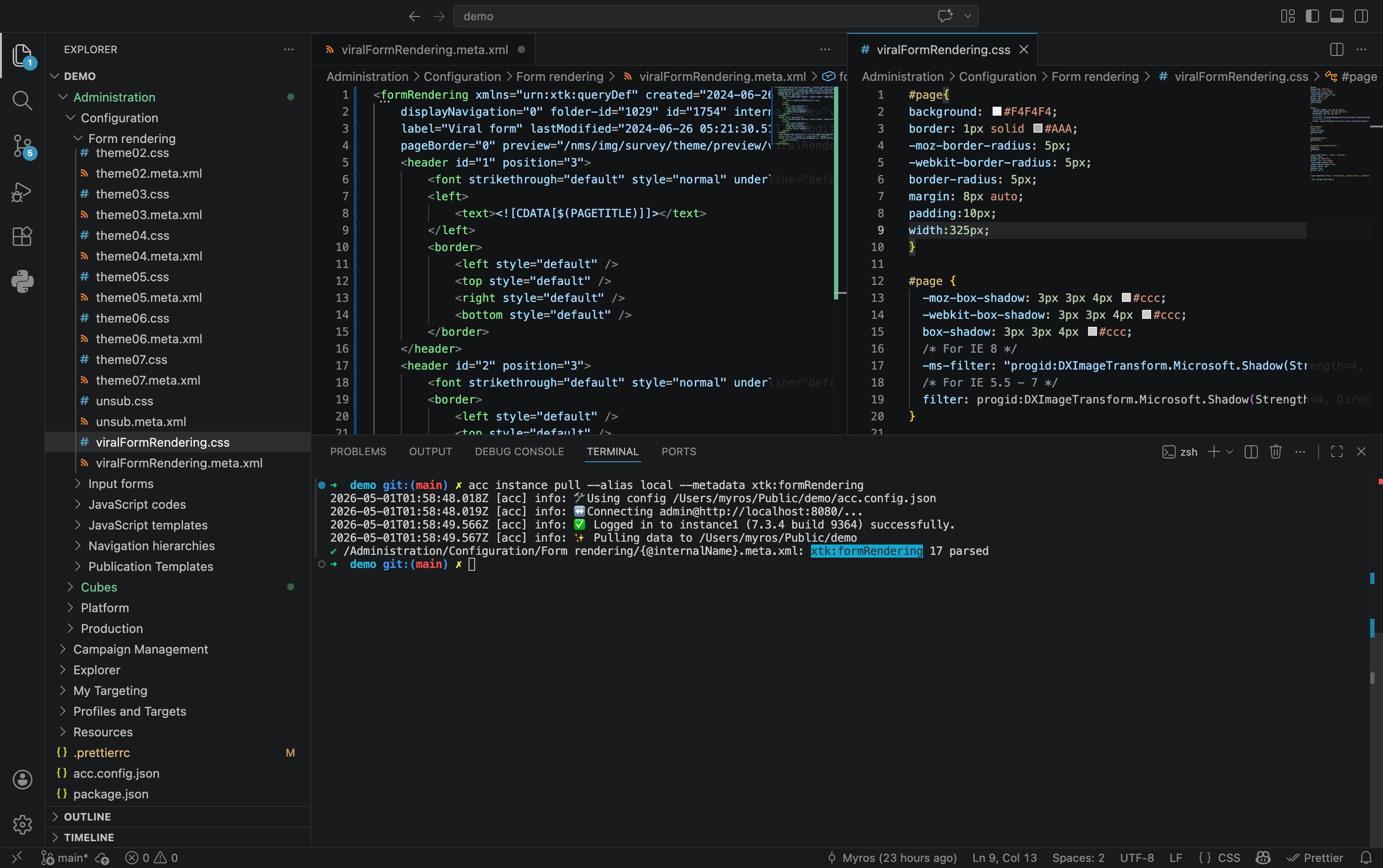Open theme04.css in the explorer
Screen dimensions: 1383x868
(x=178, y=236)
